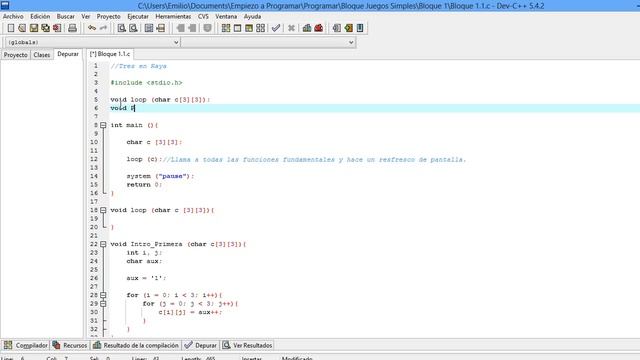The image size is (640, 360).
Task: Click the 'char c [3][3];' line in main
Action: [154, 142]
